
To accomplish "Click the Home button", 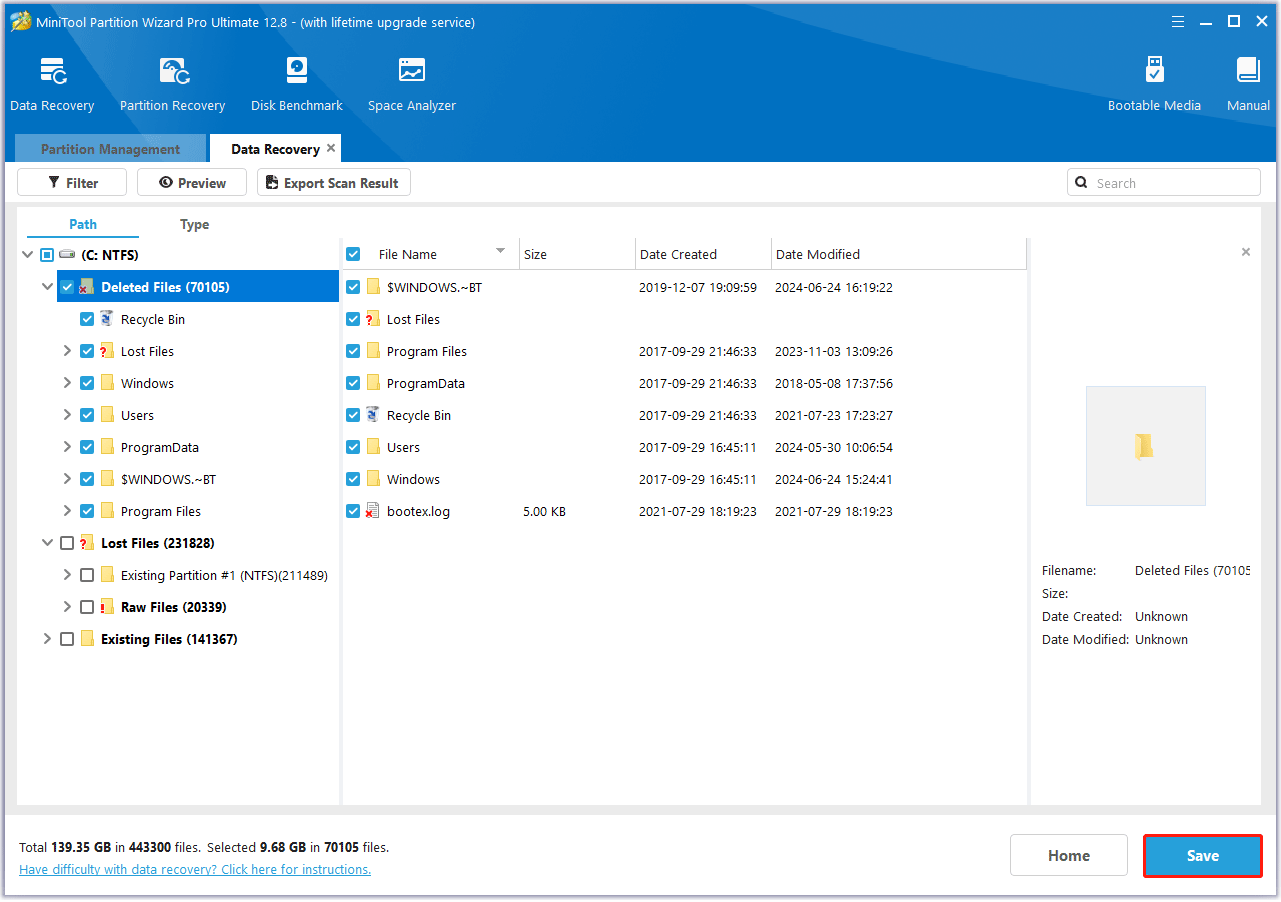I will [x=1069, y=855].
